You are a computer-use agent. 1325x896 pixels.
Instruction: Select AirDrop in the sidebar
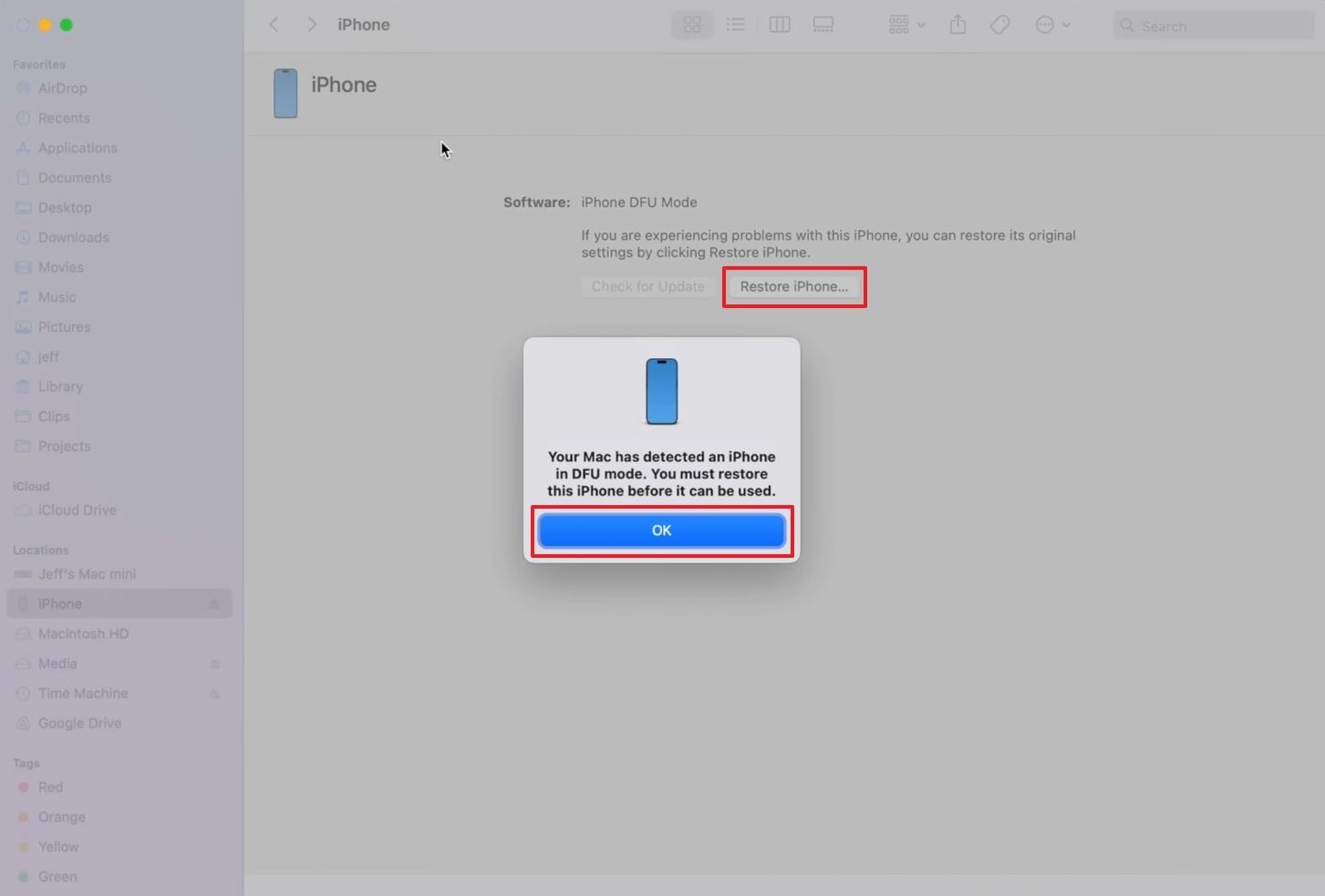63,88
